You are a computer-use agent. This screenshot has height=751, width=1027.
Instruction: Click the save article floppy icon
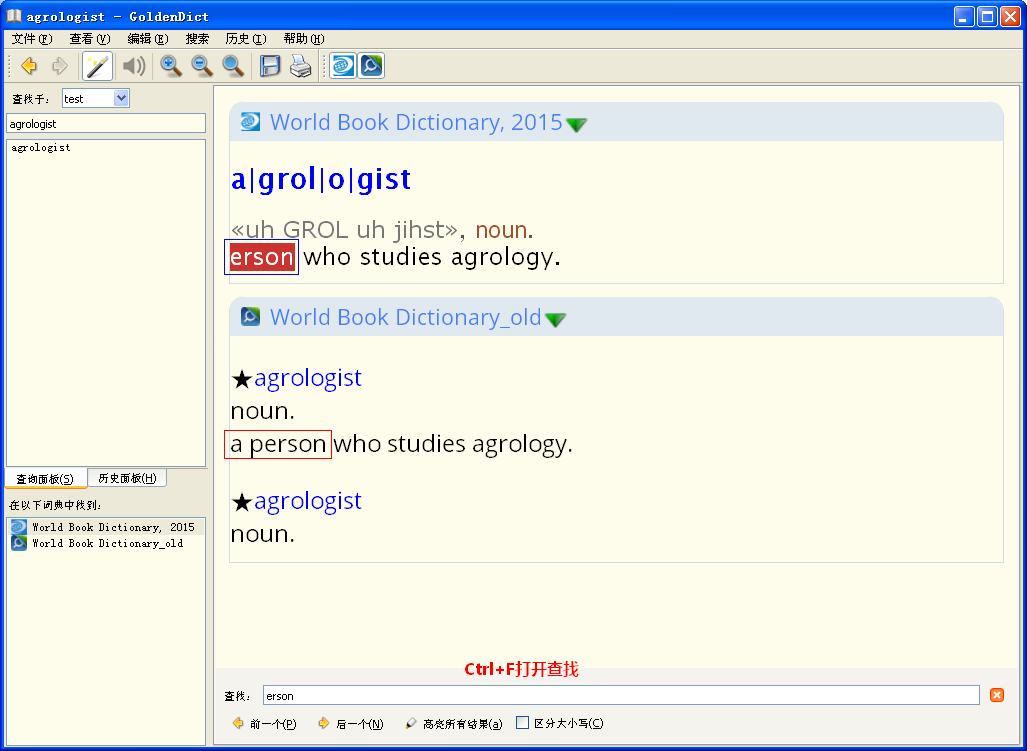pyautogui.click(x=270, y=65)
